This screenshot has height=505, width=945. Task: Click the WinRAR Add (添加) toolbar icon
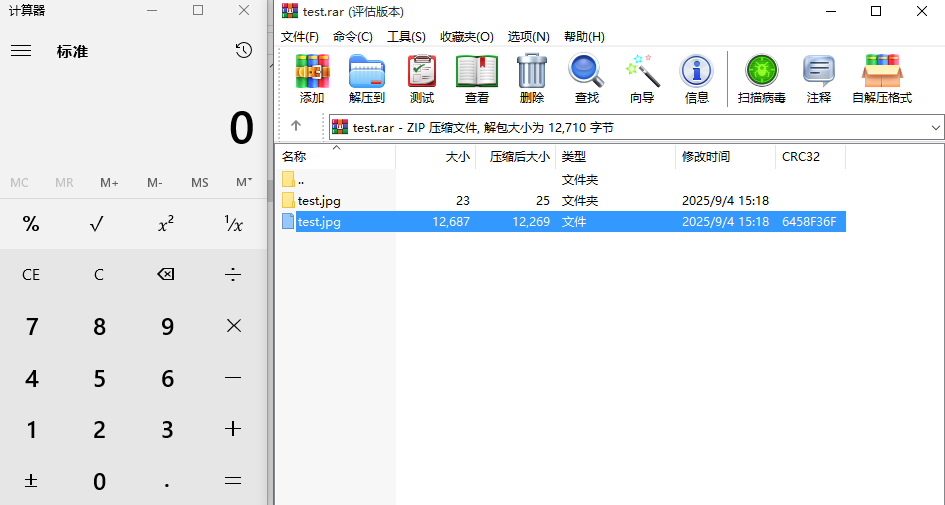(312, 78)
